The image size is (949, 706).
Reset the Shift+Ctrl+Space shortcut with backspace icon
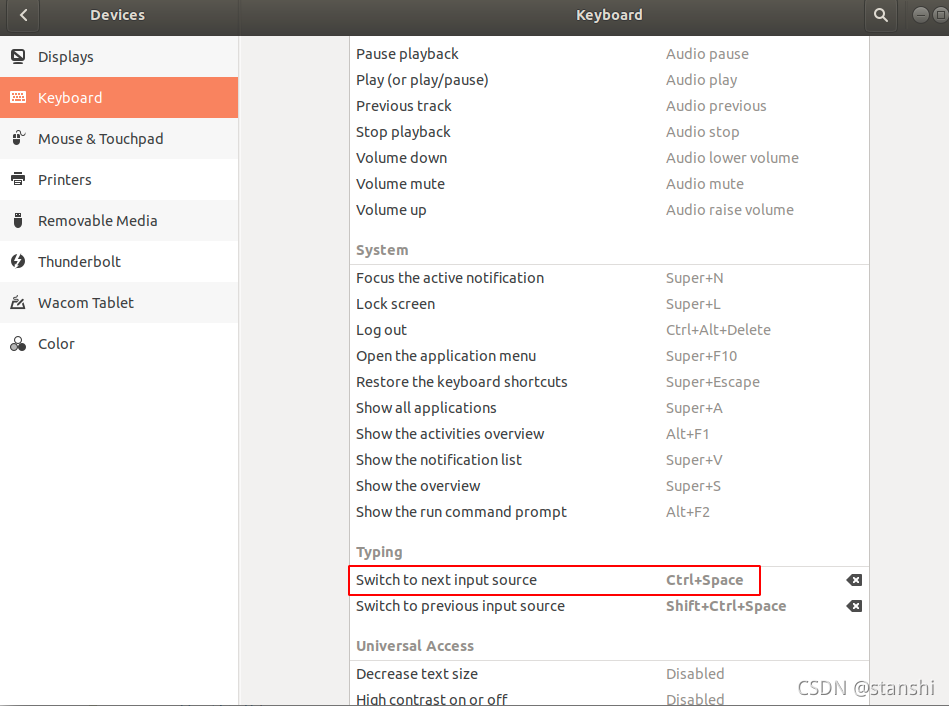click(854, 606)
